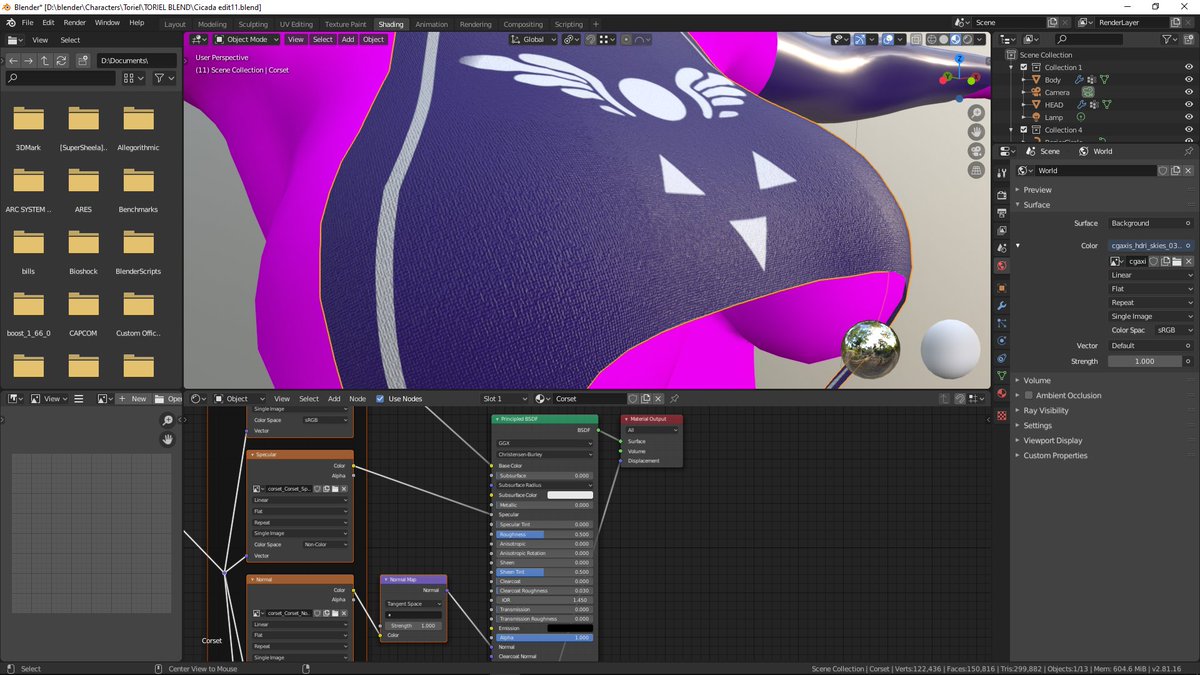1200x675 pixels.
Task: Uncheck the Use Nodes checkbox
Action: pyautogui.click(x=380, y=399)
